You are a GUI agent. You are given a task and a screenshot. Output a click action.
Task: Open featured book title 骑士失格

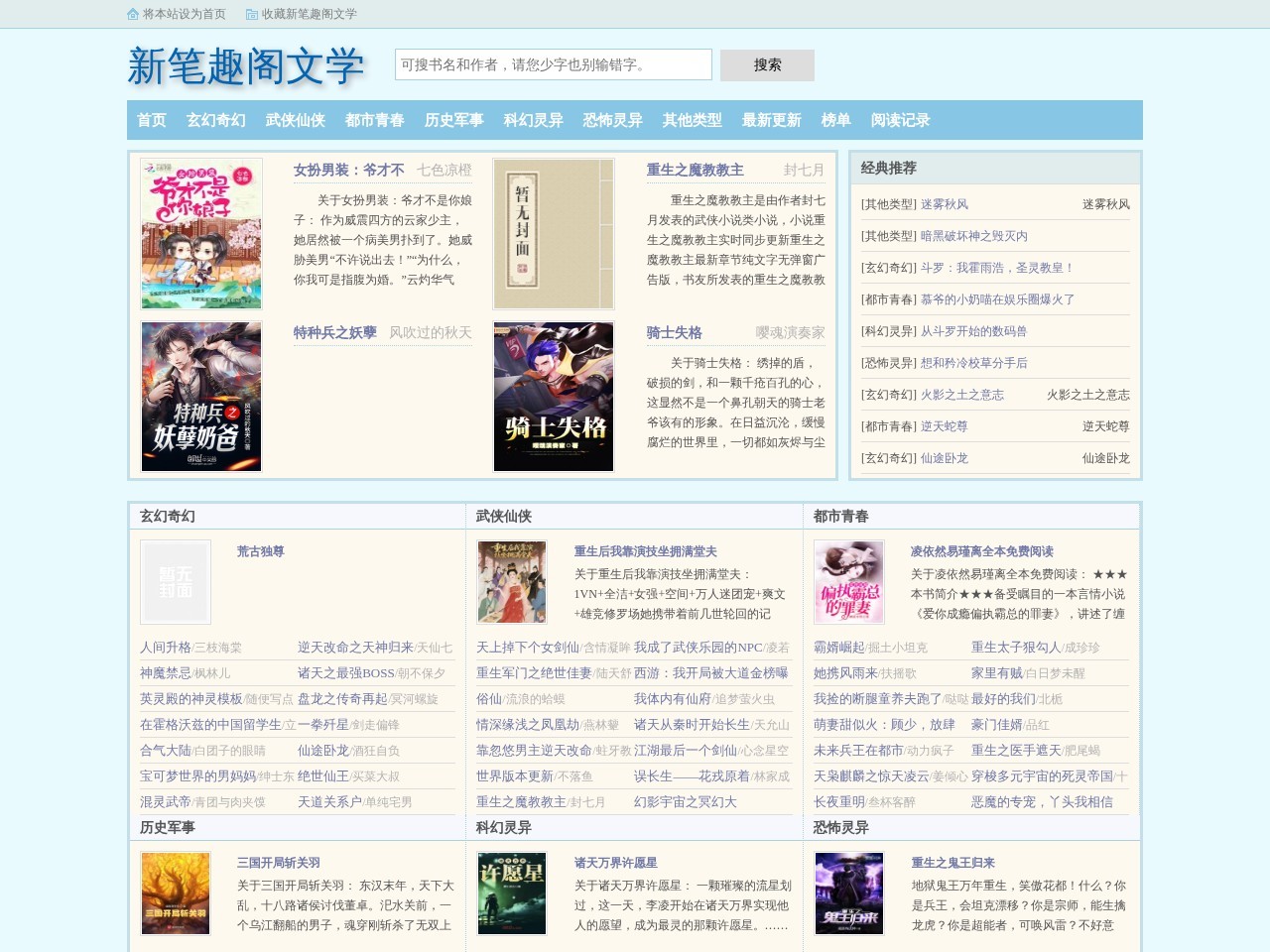(x=675, y=332)
